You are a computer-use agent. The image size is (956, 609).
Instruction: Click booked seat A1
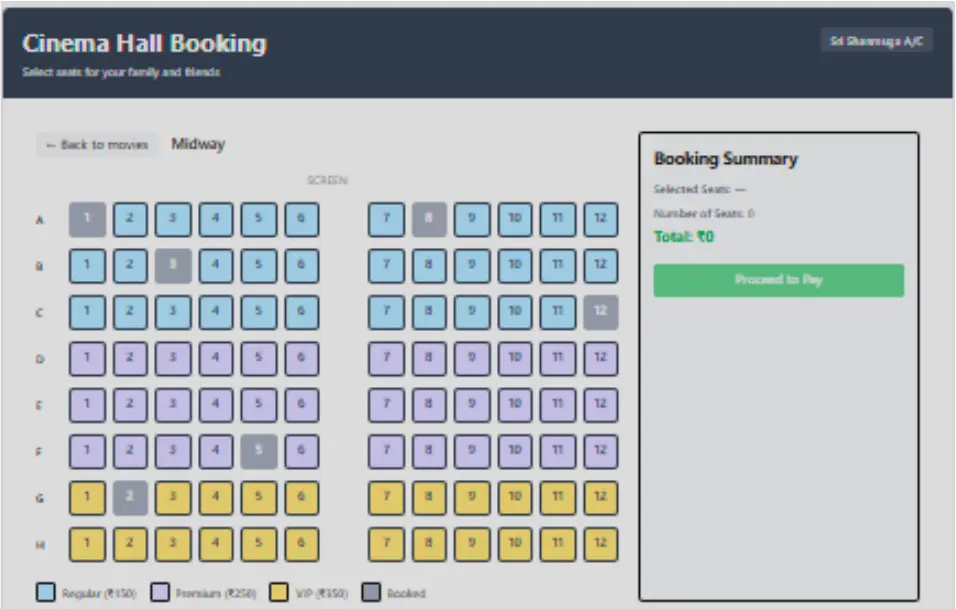tap(87, 219)
